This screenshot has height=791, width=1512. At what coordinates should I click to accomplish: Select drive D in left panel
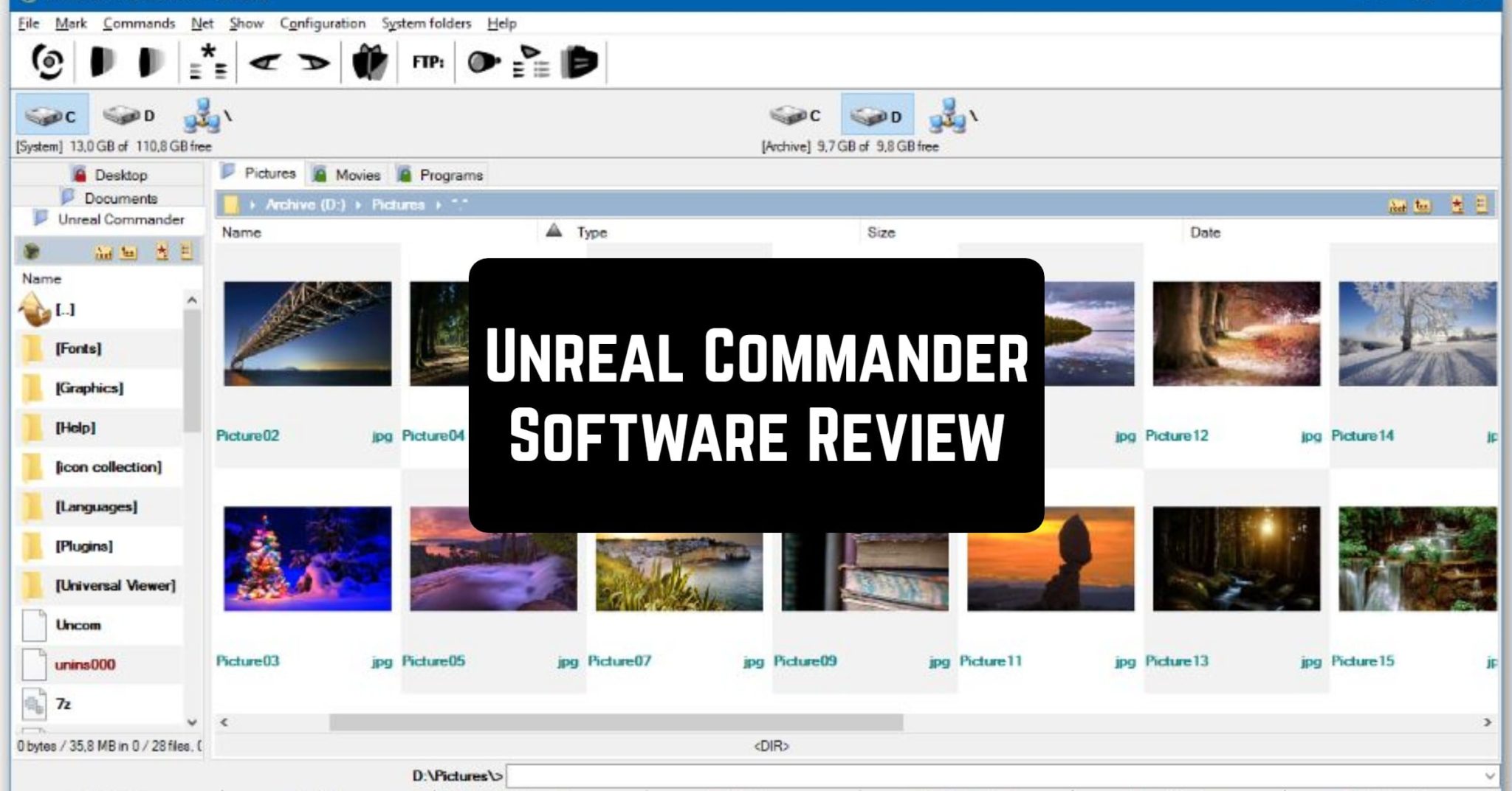point(129,115)
